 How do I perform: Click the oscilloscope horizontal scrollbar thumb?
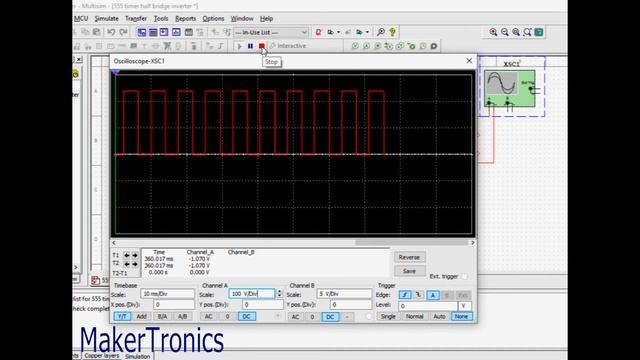click(411, 242)
